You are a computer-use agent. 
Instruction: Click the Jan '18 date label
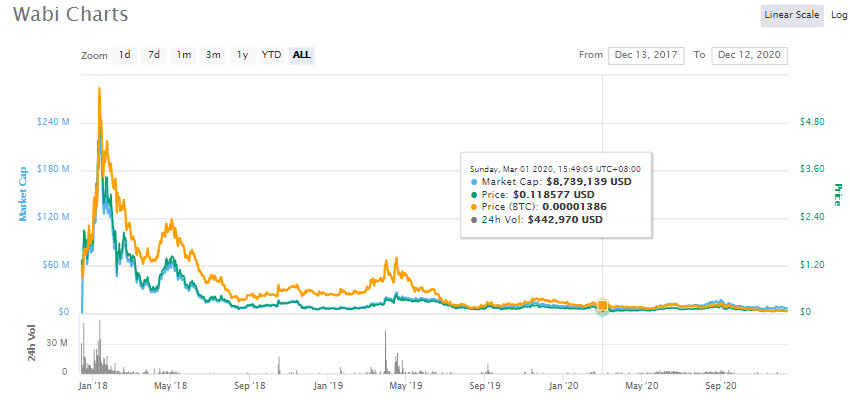click(x=92, y=386)
